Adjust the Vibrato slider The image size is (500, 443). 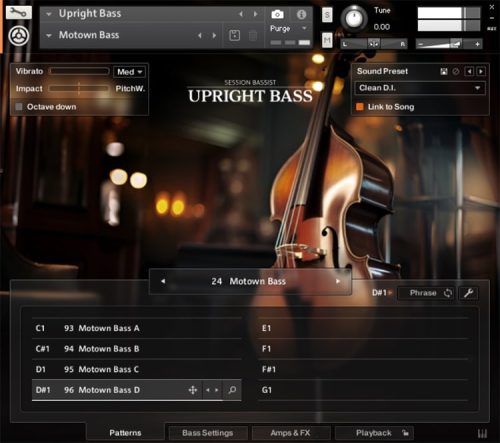point(79,71)
